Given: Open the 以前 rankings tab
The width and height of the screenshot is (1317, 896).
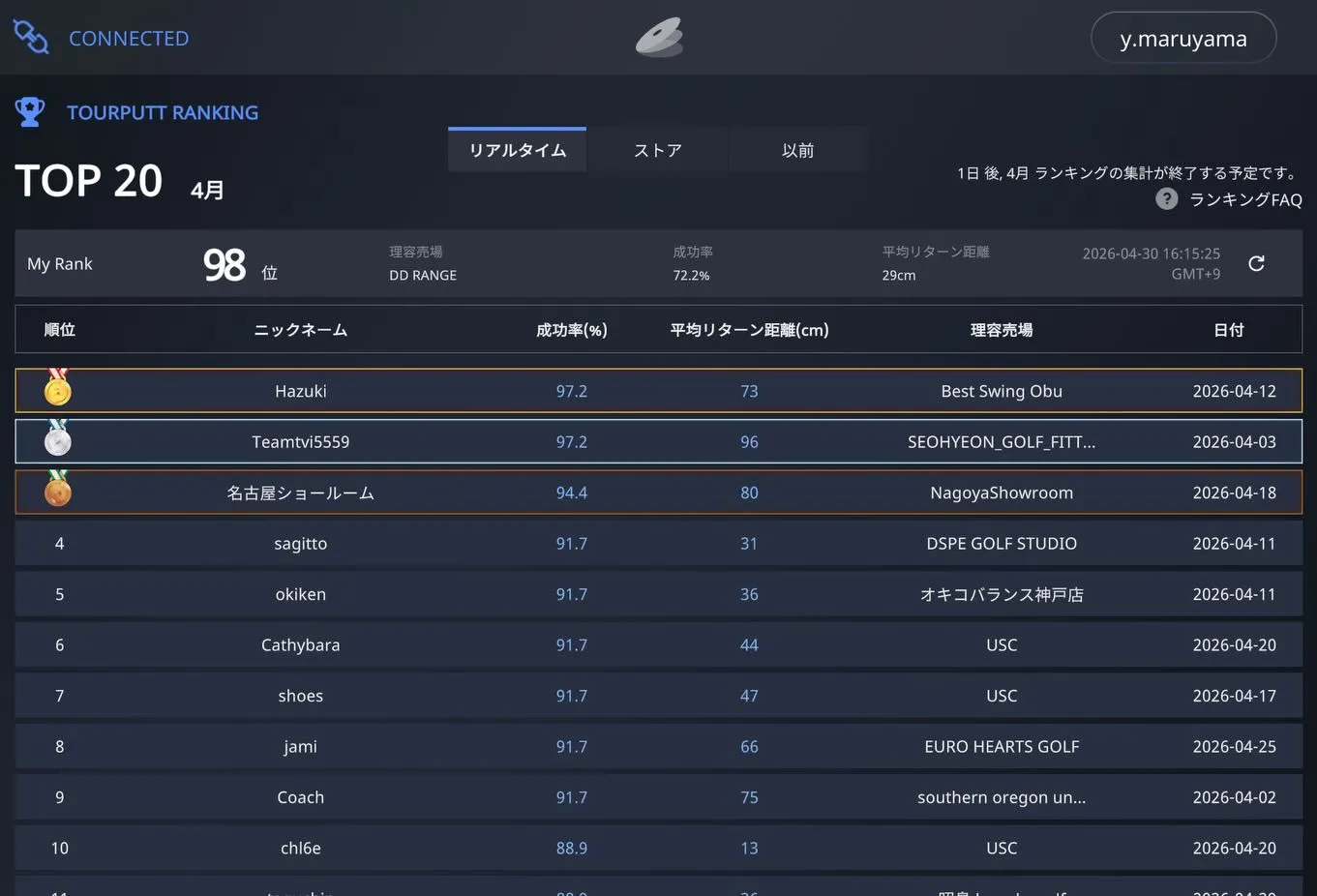Looking at the screenshot, I should point(798,150).
